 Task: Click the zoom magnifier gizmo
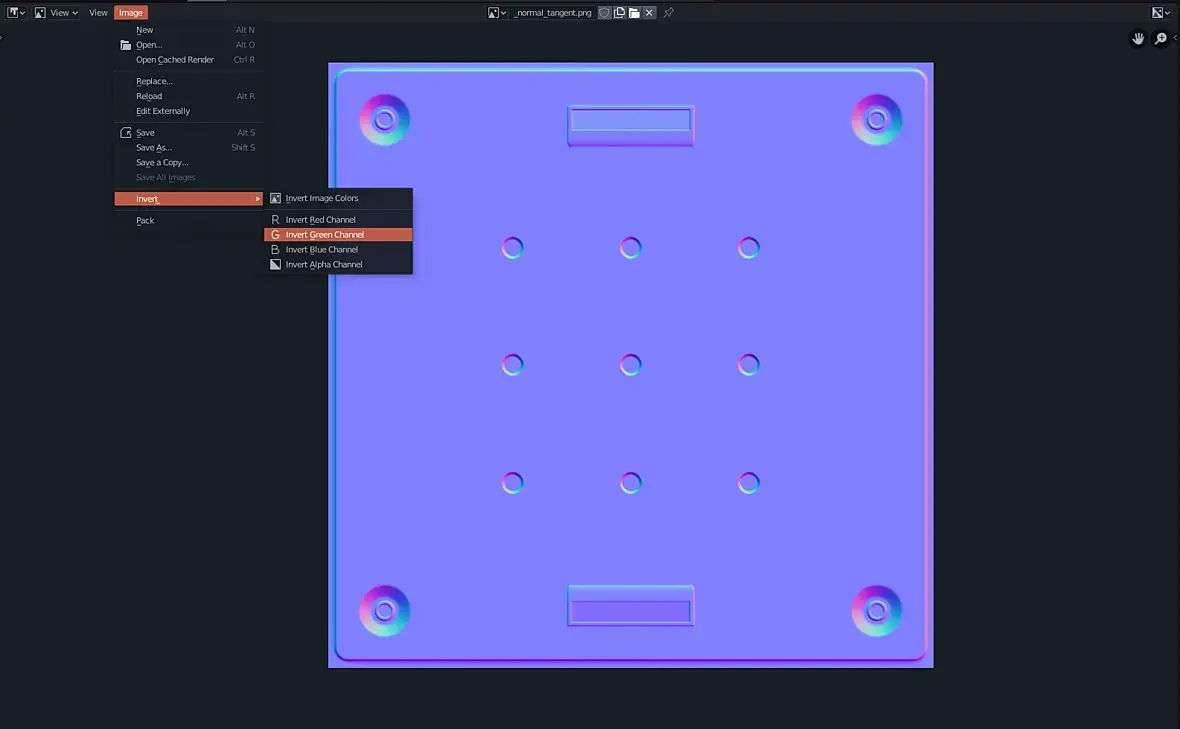1161,38
